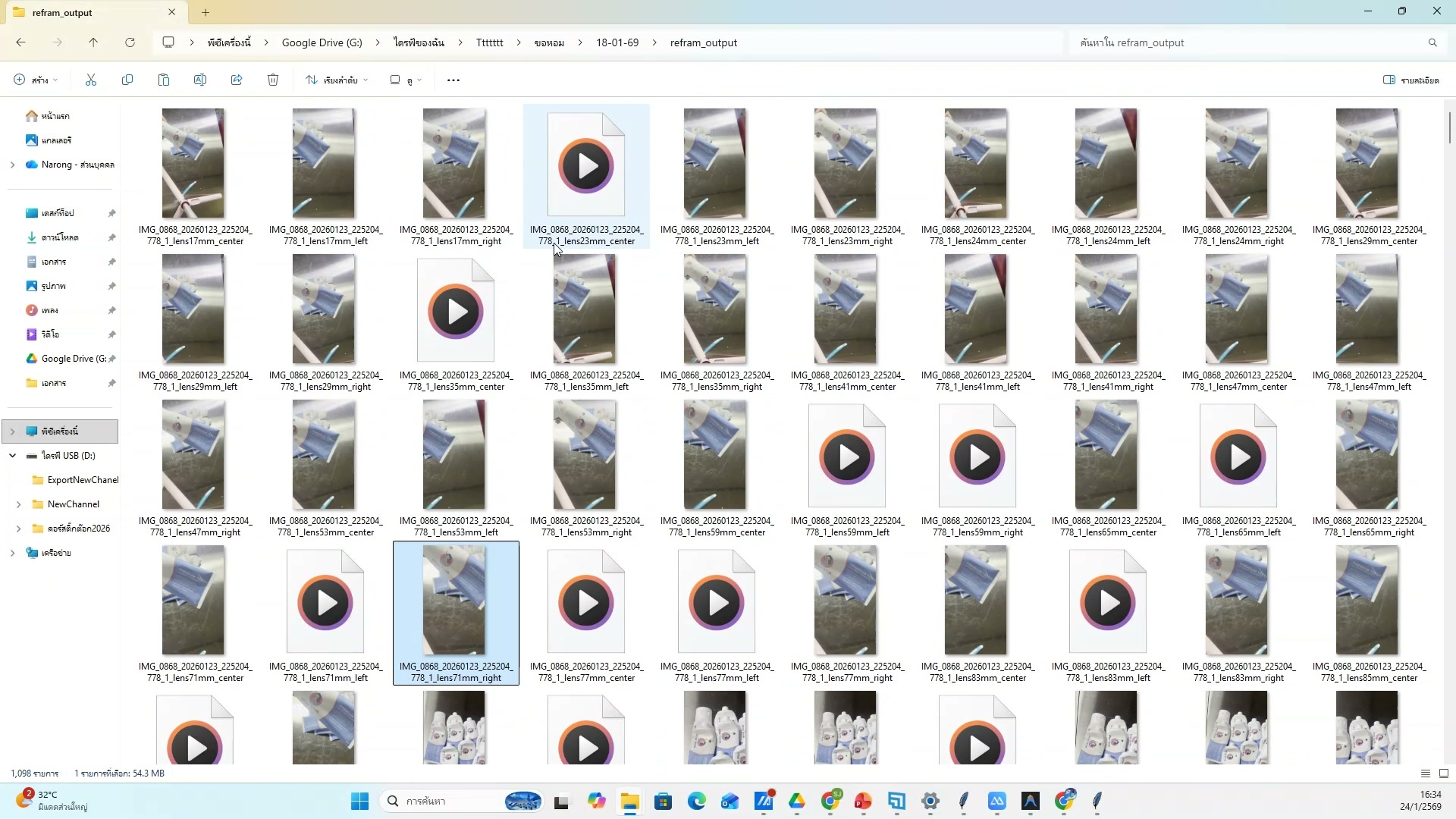
Task: Click Google Drive (G:) in breadcrumb
Action: click(x=322, y=42)
